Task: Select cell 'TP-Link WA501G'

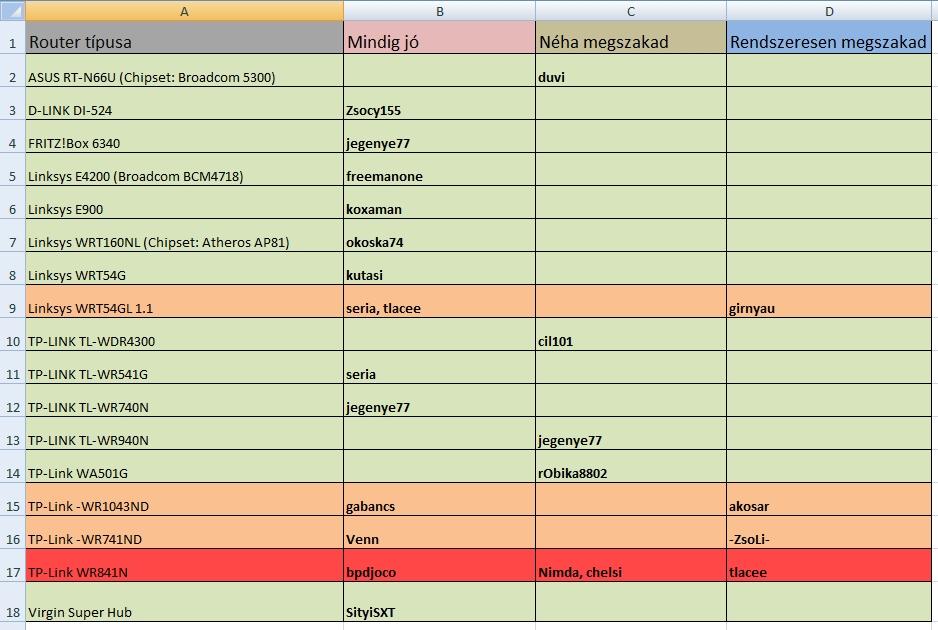Action: (184, 466)
